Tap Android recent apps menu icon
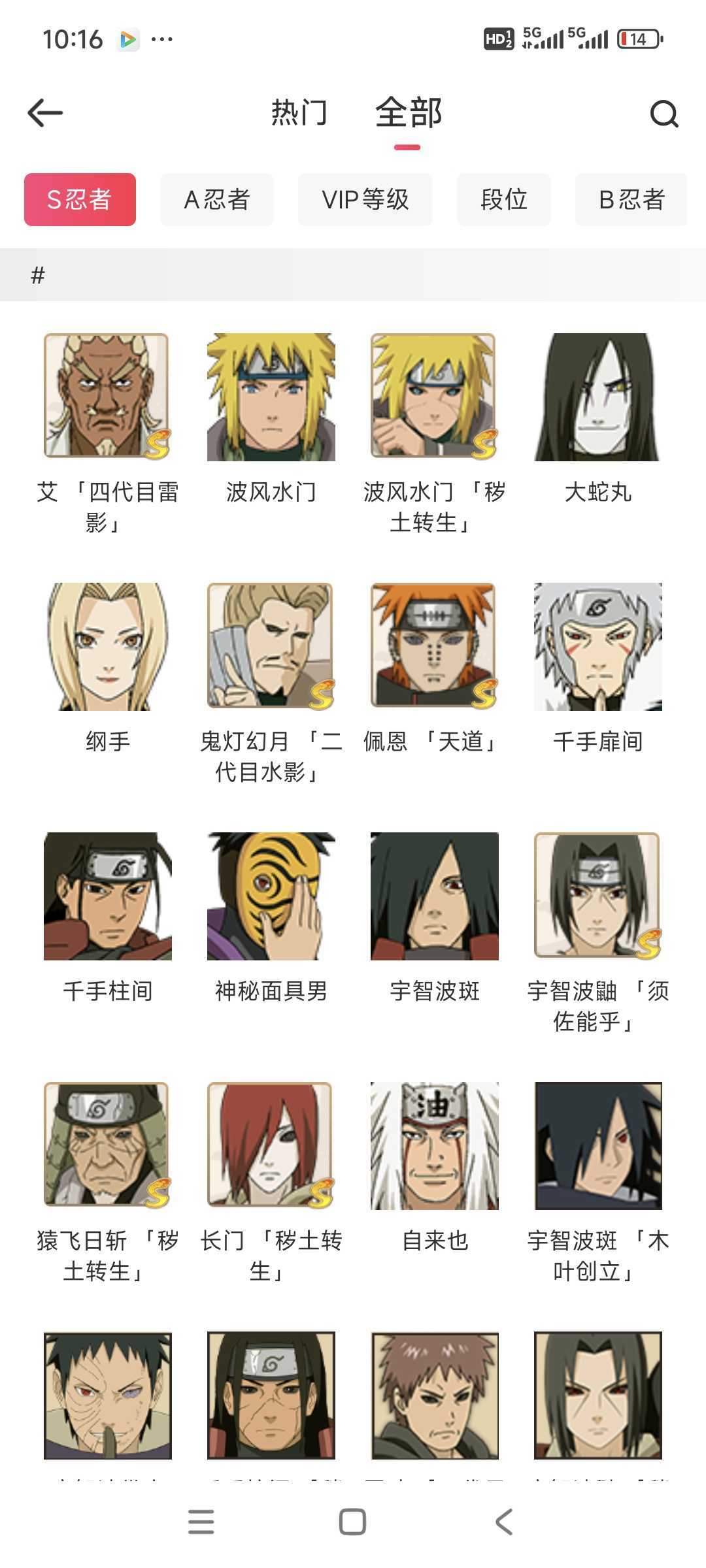Screen dimensions: 706x1568 click(x=201, y=1522)
